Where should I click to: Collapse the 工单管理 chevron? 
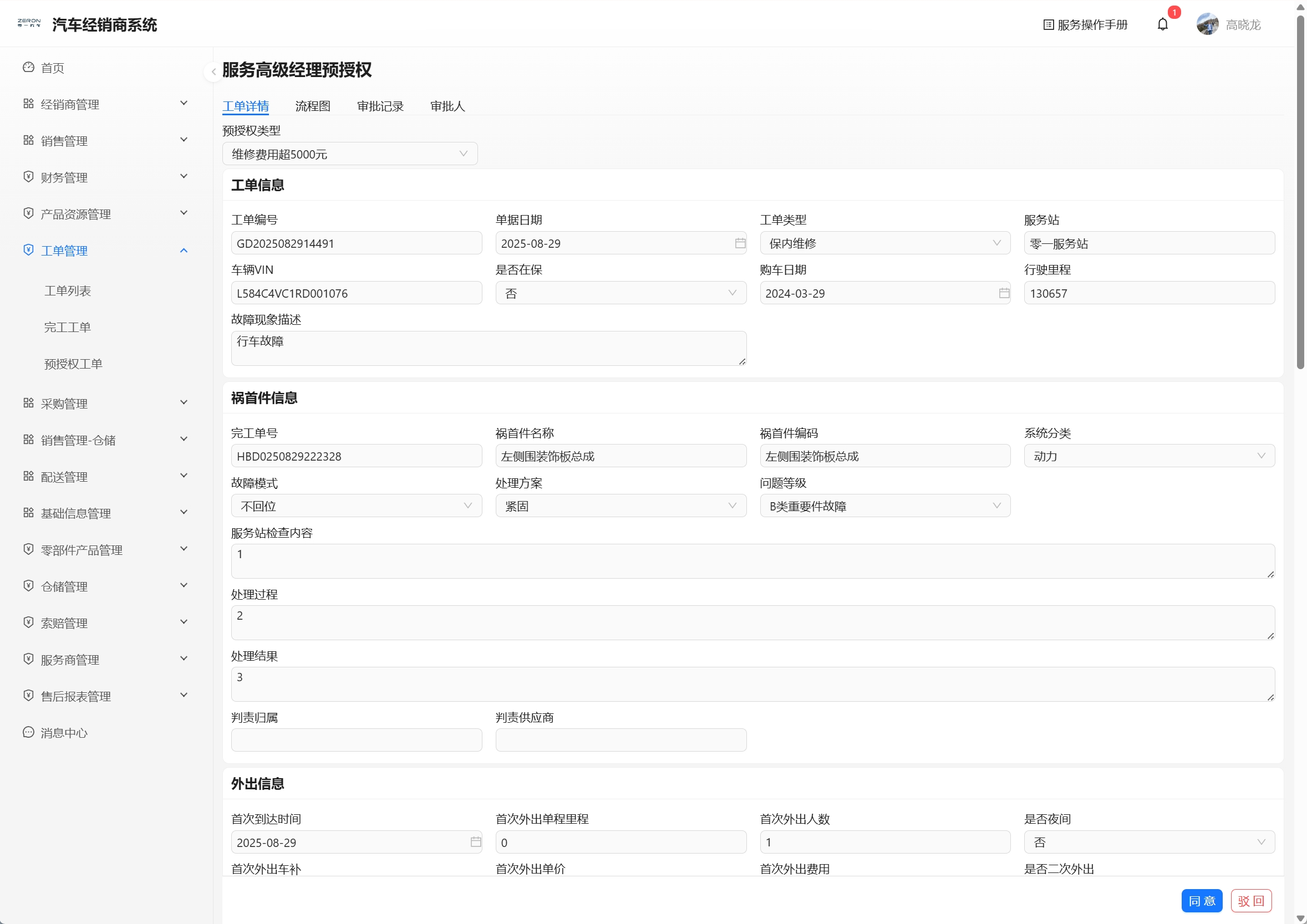coord(184,251)
